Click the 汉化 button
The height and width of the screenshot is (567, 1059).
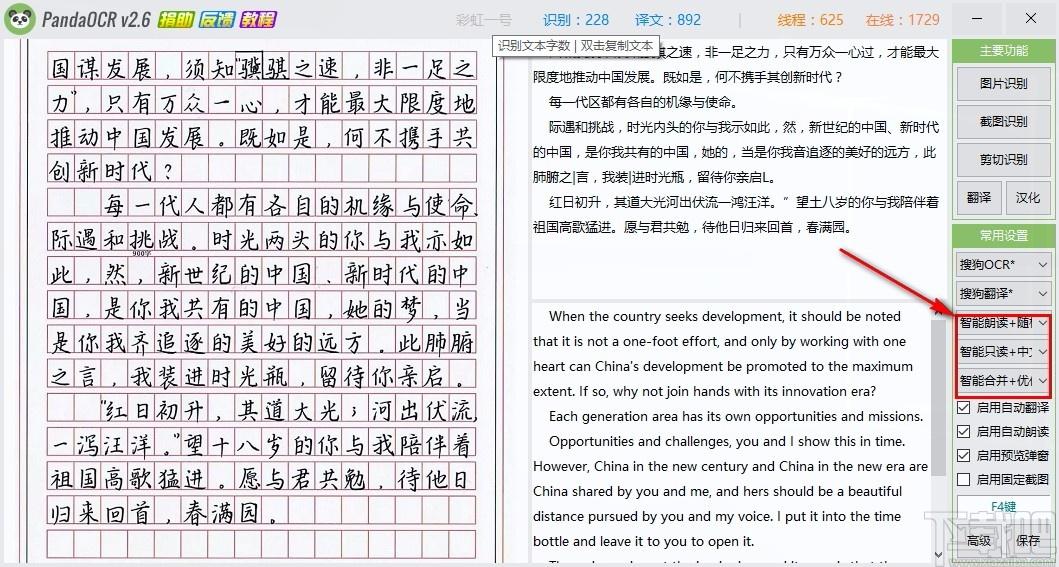point(1028,198)
